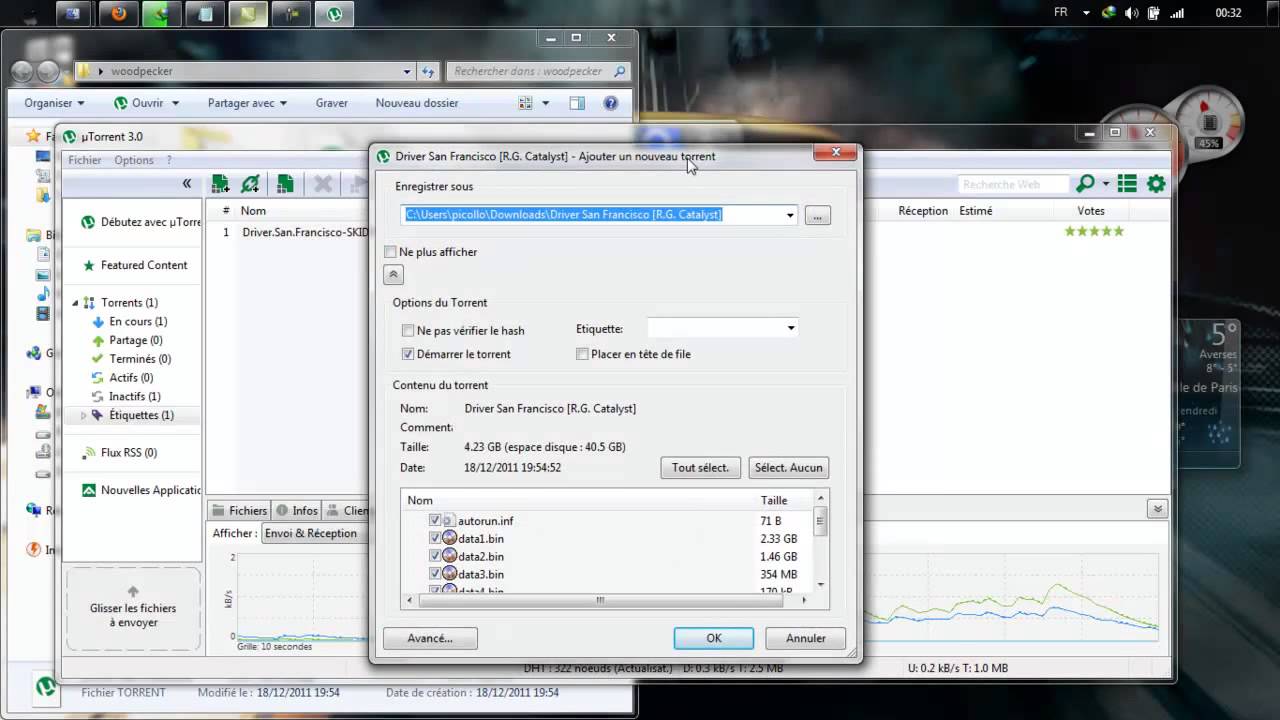Collapse the detail pane with the chevron button
1280x720 pixels.
(x=1157, y=509)
